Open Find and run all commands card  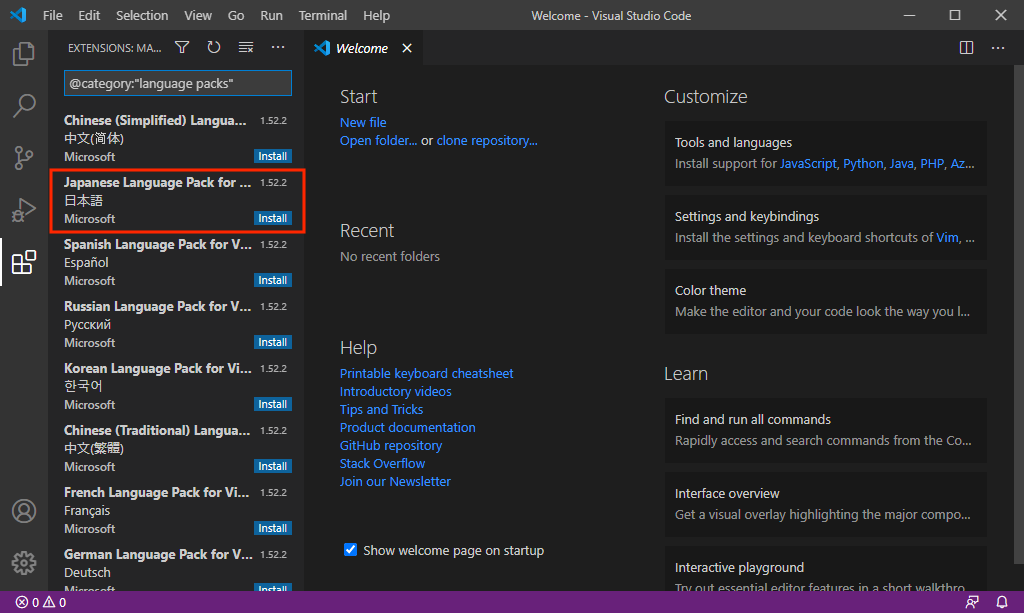(x=825, y=430)
